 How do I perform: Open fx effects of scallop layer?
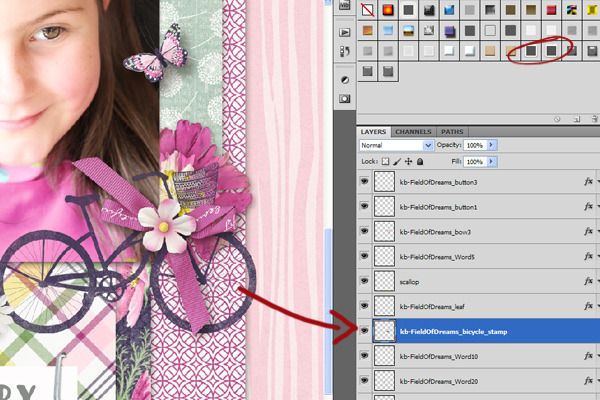pyautogui.click(x=589, y=281)
